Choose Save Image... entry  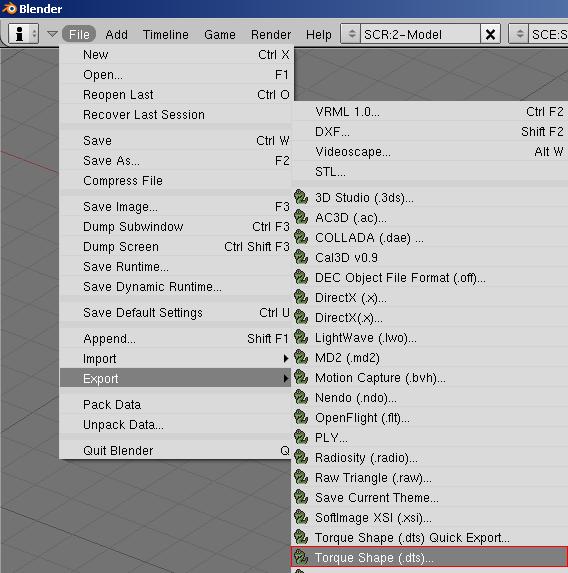tap(175, 206)
